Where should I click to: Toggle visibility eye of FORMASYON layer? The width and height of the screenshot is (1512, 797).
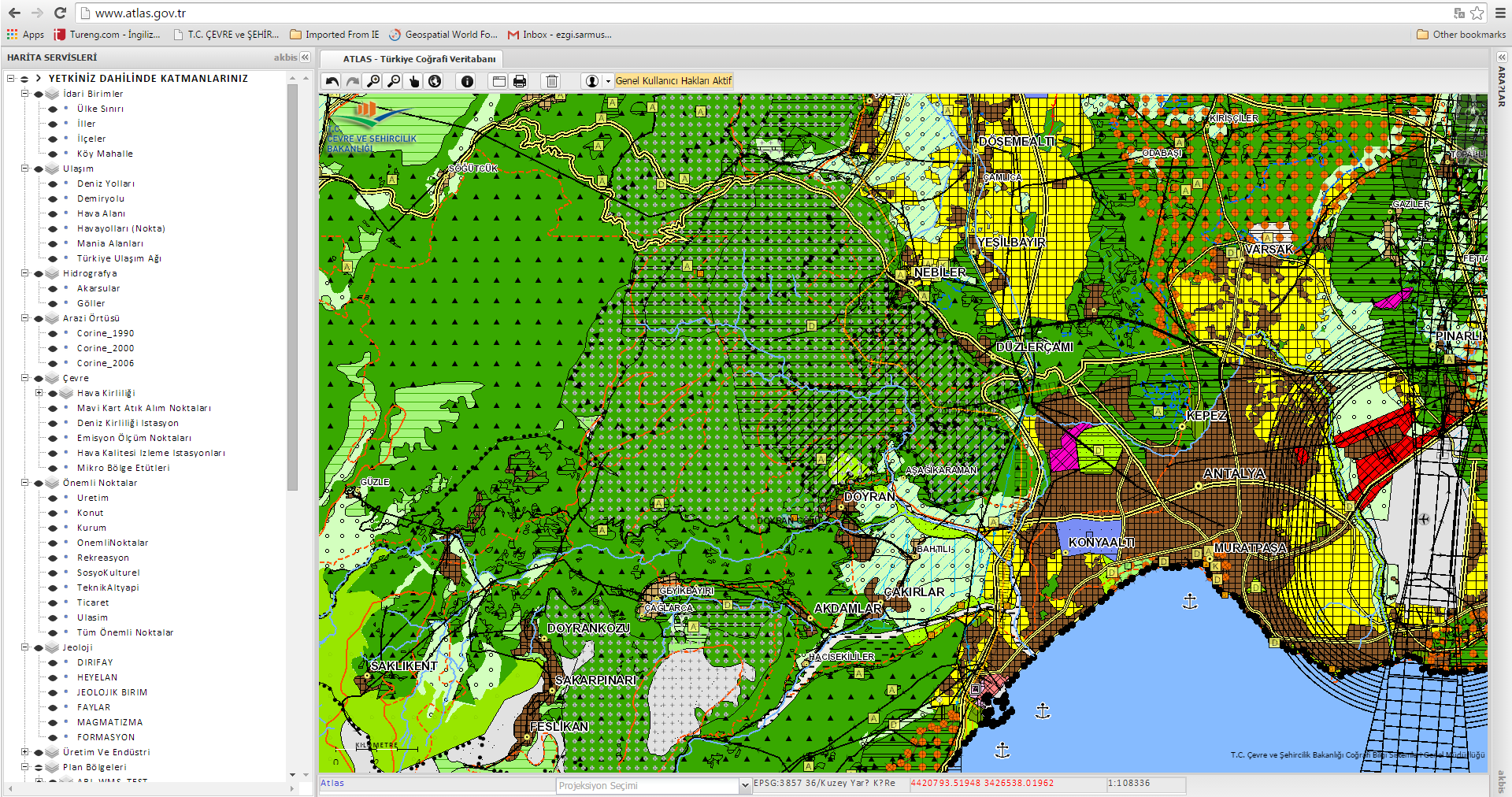(53, 738)
